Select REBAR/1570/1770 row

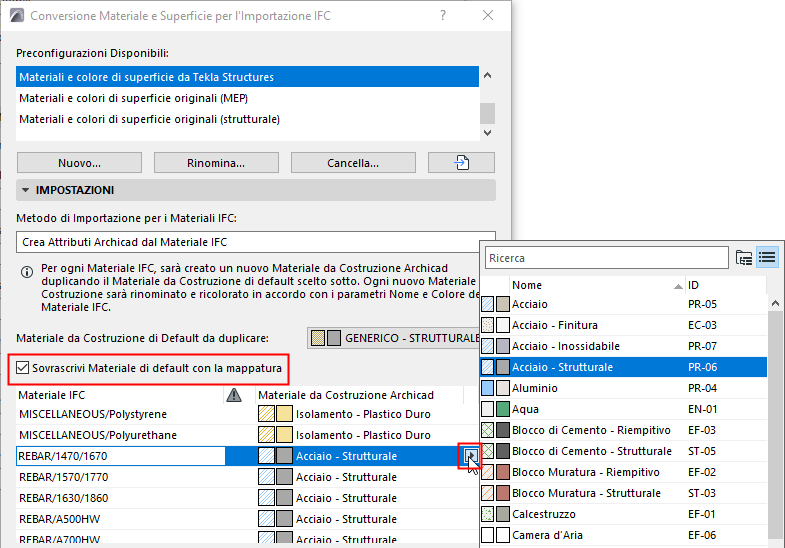pyautogui.click(x=247, y=477)
